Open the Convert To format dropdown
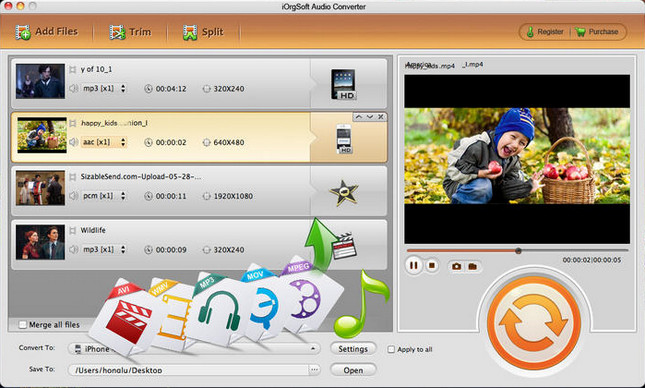The height and width of the screenshot is (388, 645). (194, 349)
